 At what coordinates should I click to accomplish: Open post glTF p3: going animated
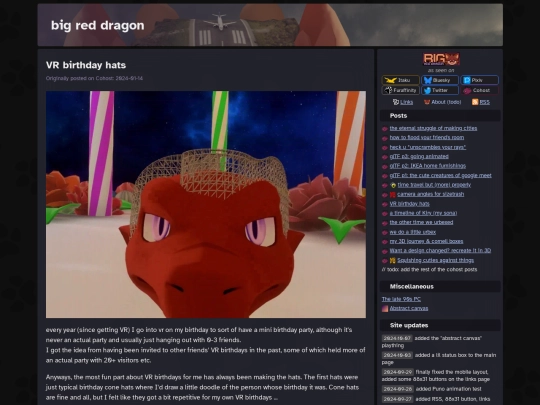pos(419,156)
